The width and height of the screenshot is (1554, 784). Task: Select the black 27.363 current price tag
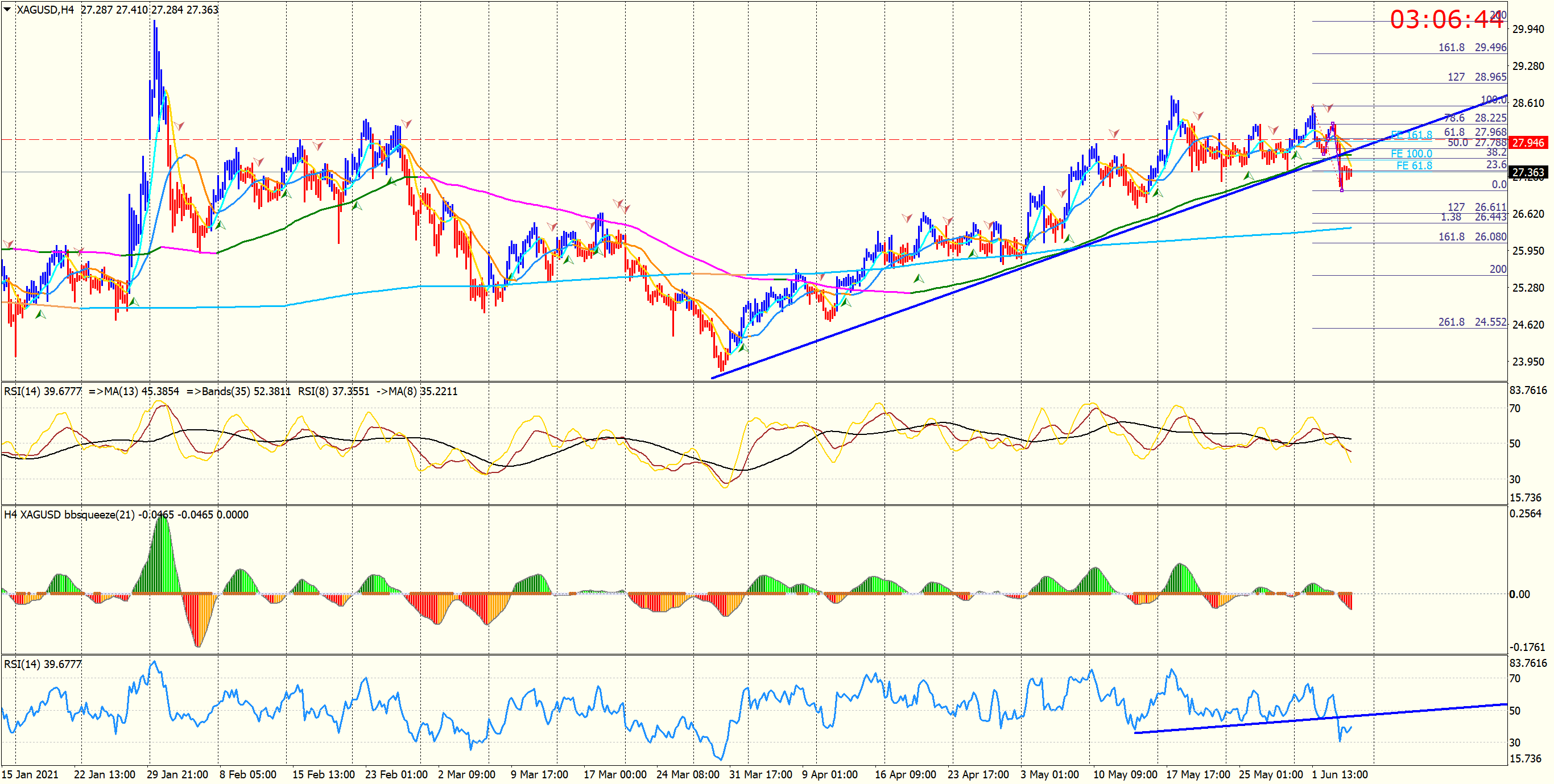1528,172
